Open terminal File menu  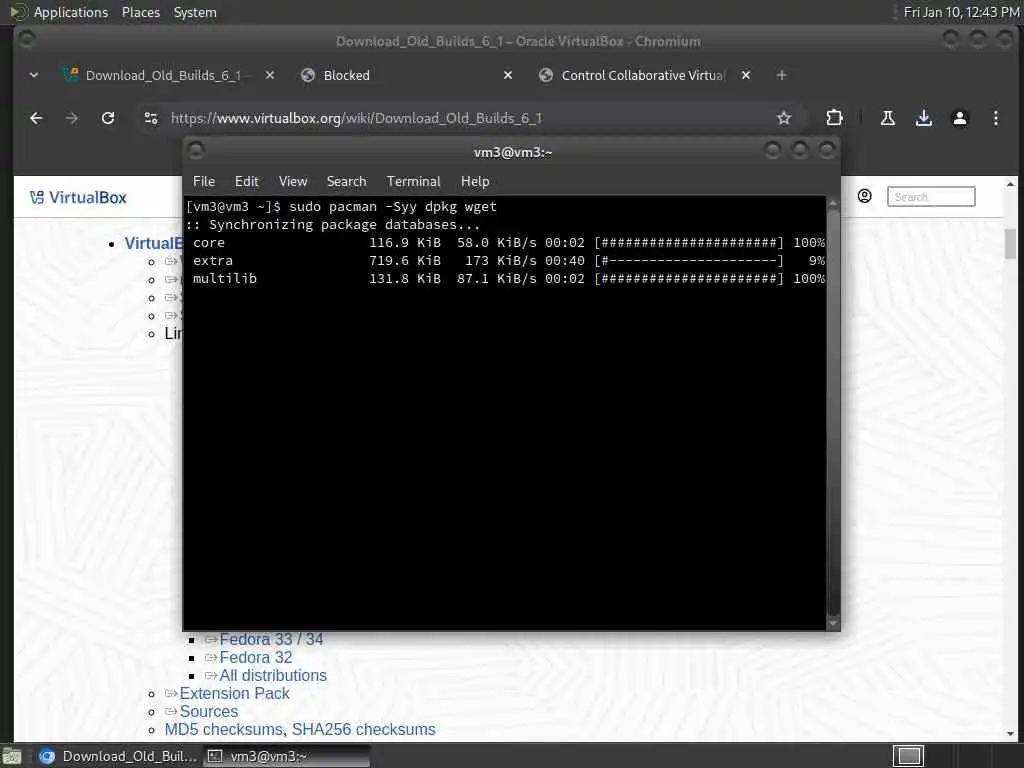click(204, 182)
